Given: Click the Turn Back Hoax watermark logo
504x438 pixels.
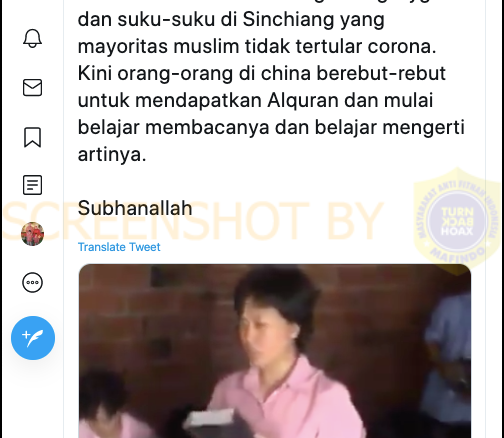Looking at the screenshot, I should (458, 221).
